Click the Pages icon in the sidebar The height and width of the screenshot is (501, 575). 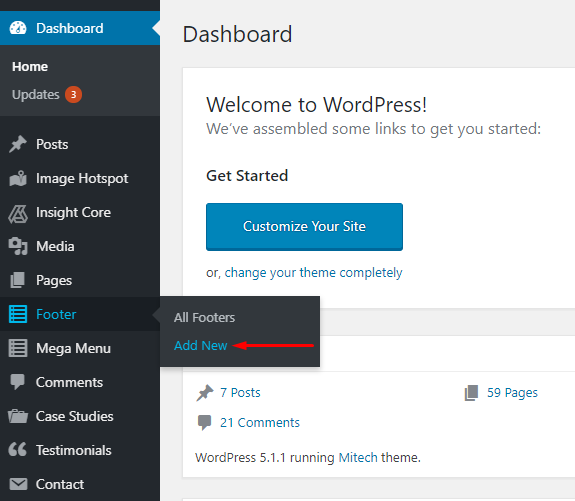[18, 280]
